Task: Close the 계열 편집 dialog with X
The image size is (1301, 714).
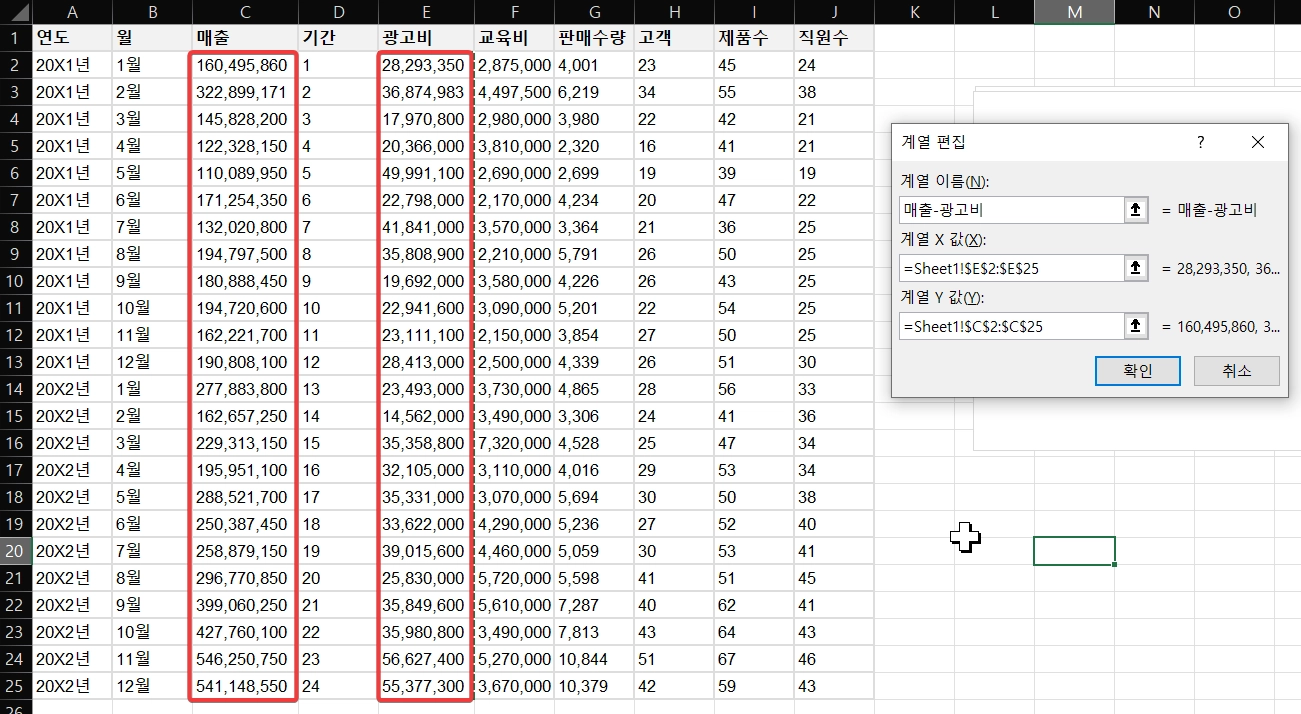Action: 1258,142
